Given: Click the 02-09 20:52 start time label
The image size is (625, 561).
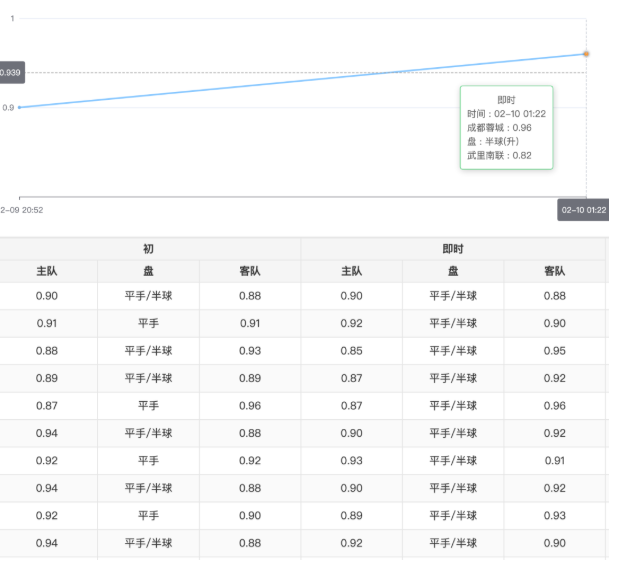Looking at the screenshot, I should coord(21,210).
